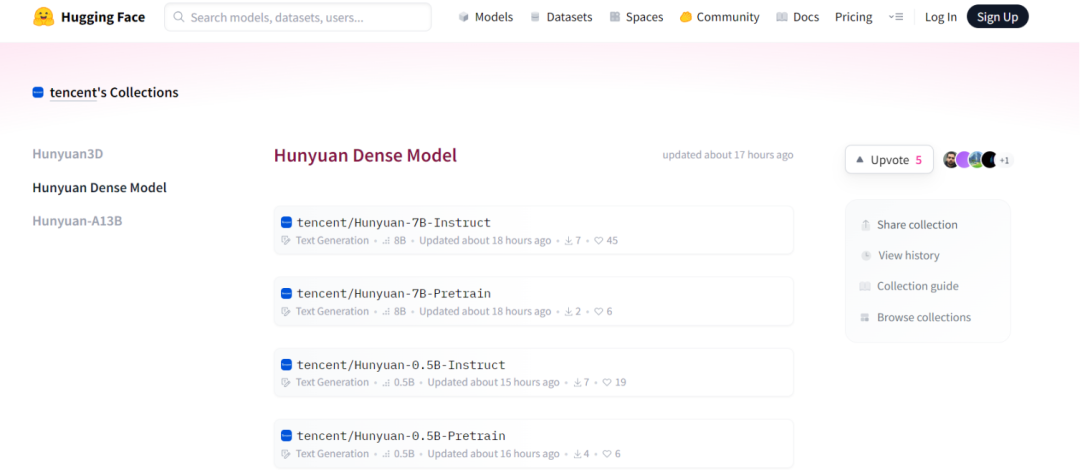Click the Spaces grid icon
1080x470 pixels.
[615, 17]
